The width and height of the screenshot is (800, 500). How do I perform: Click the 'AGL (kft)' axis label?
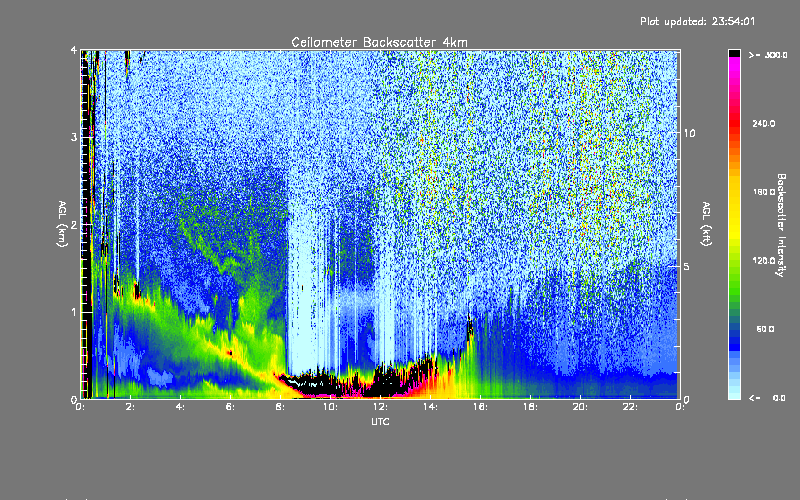(x=706, y=224)
